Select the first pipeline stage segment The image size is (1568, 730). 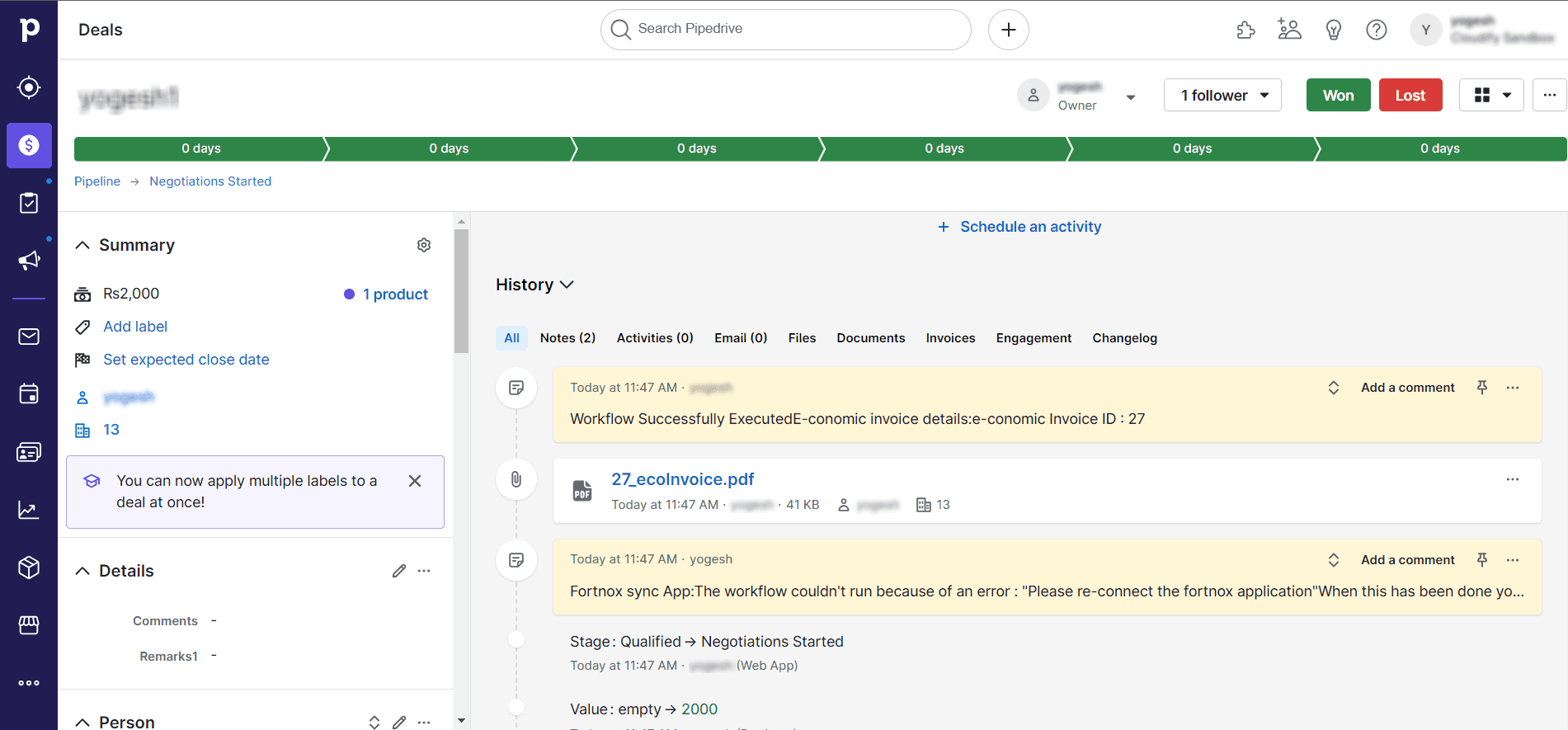coord(201,148)
